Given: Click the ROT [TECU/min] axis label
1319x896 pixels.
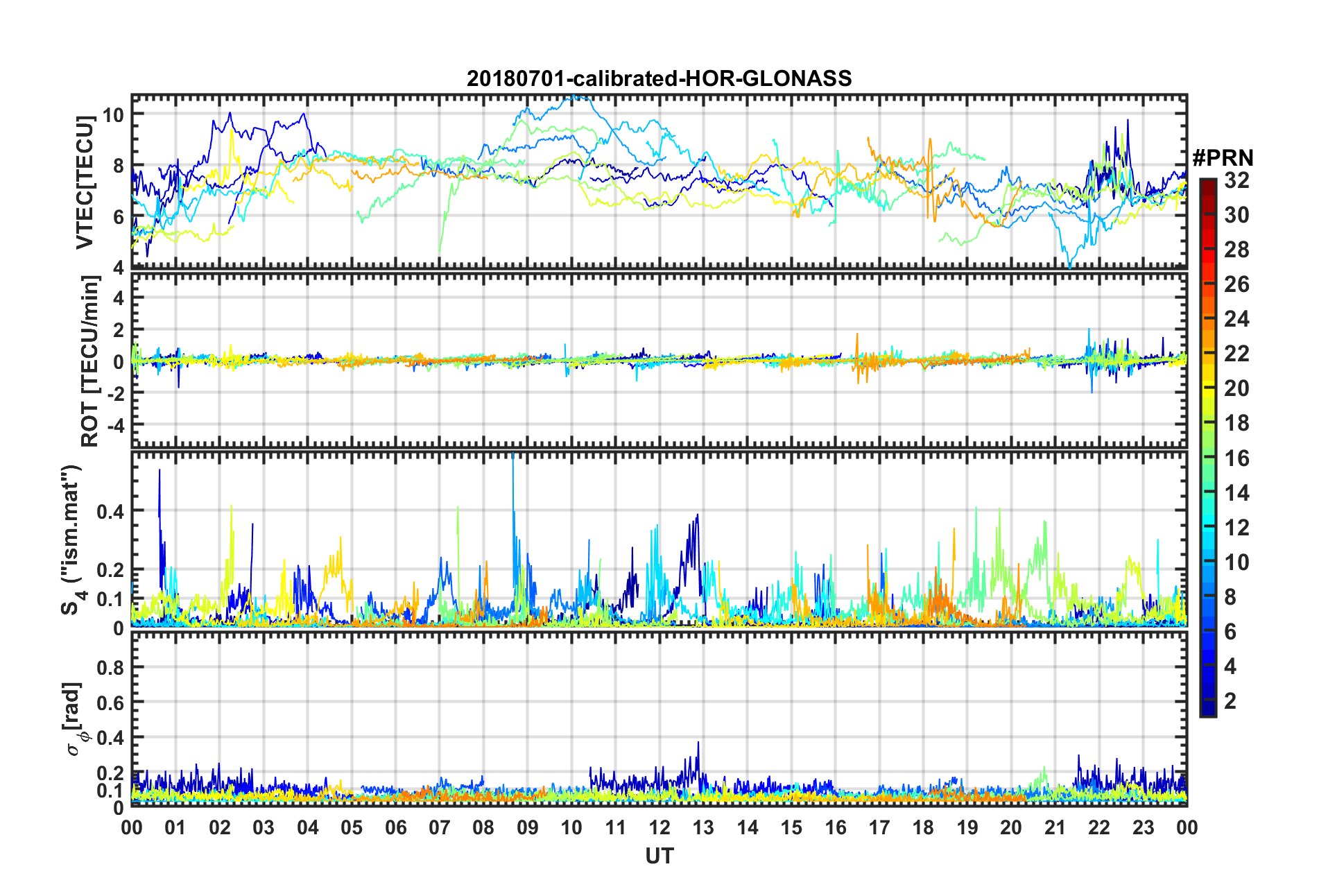Looking at the screenshot, I should point(90,361).
